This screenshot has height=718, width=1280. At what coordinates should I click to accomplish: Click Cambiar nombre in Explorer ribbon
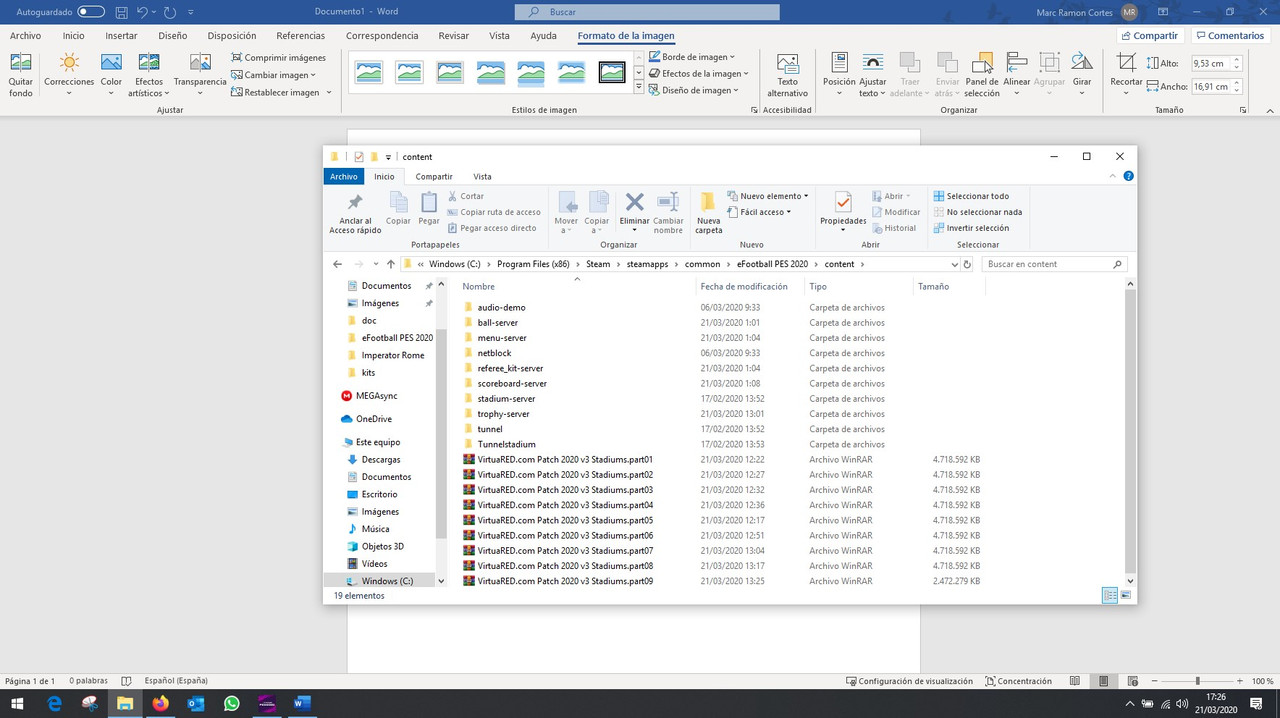point(668,213)
